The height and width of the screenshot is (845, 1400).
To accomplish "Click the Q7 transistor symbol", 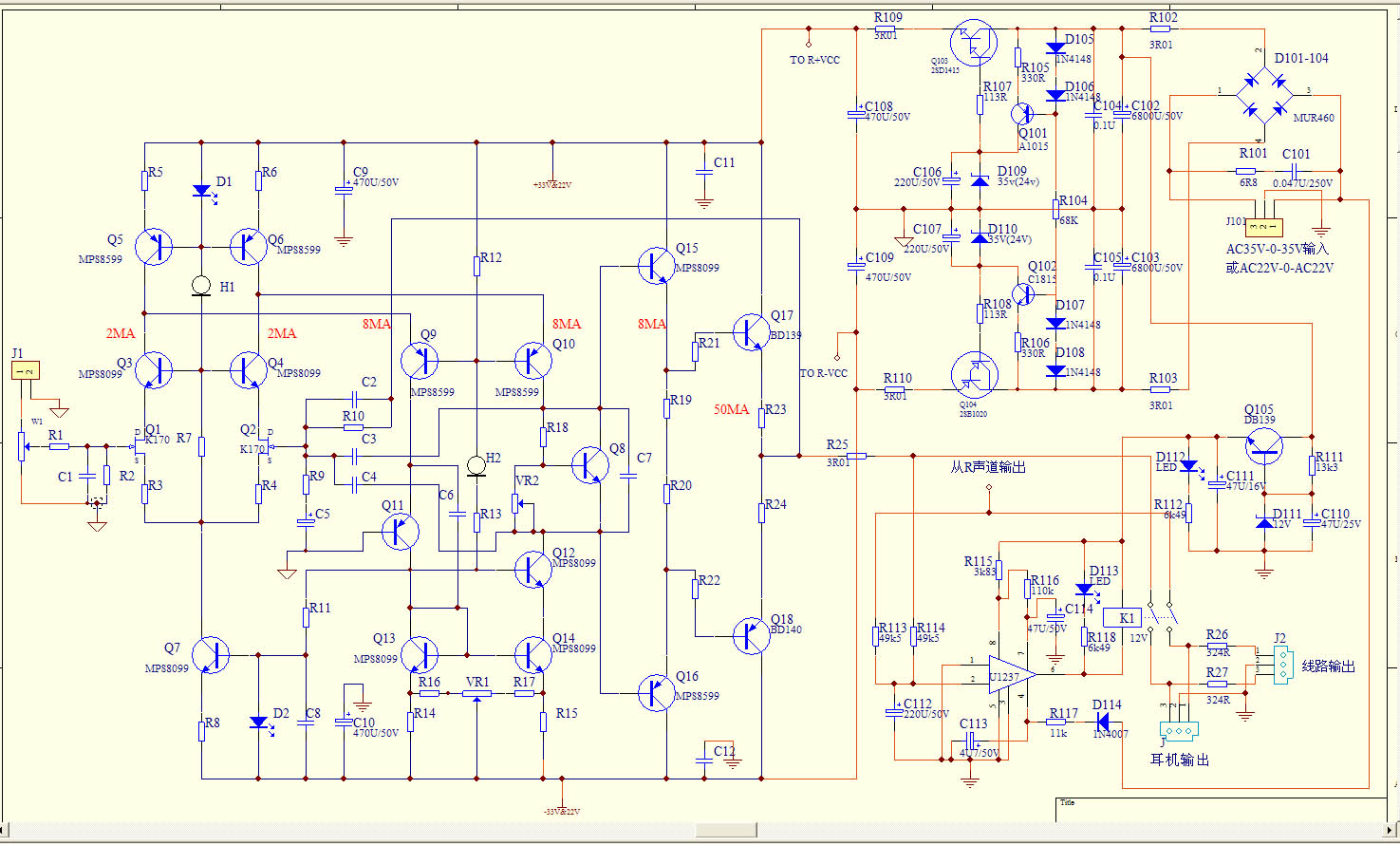I will 210,655.
